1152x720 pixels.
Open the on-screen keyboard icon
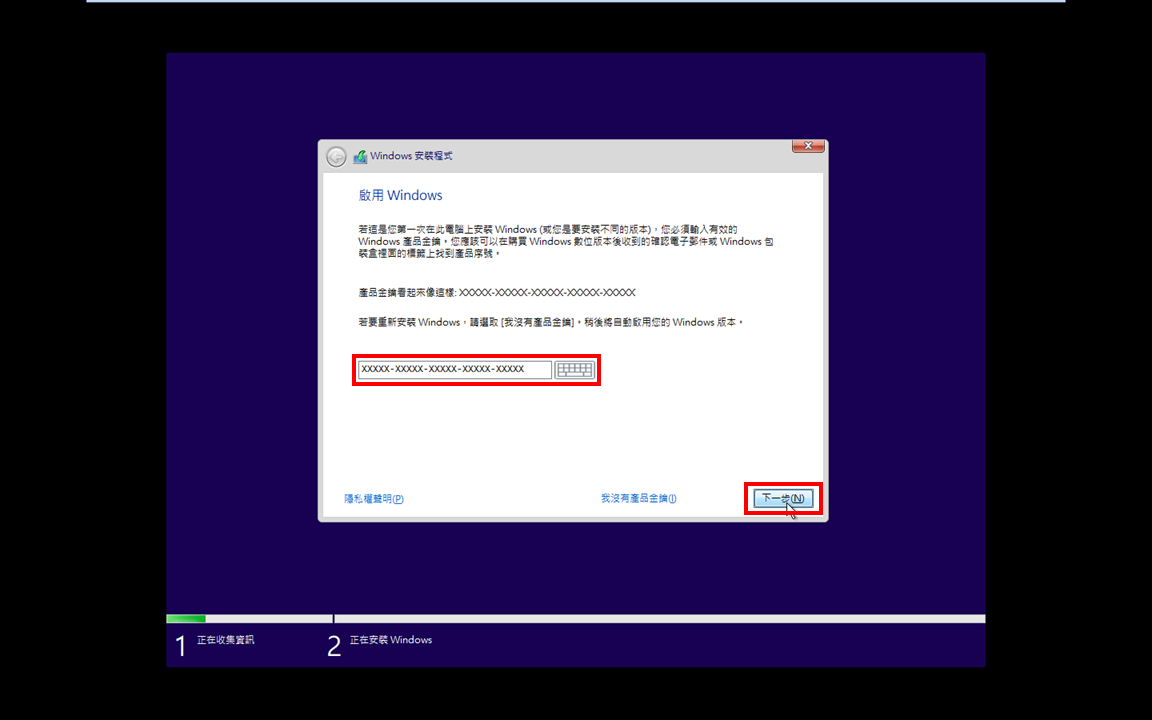coord(575,370)
